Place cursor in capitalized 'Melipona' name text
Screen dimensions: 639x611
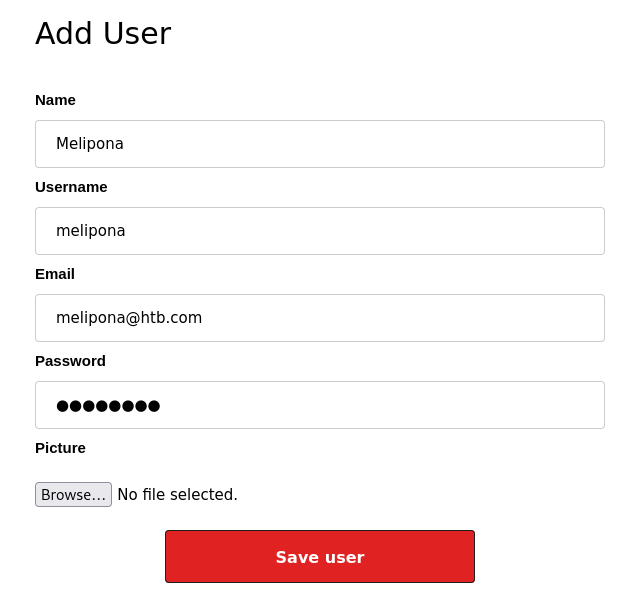pyautogui.click(x=90, y=144)
